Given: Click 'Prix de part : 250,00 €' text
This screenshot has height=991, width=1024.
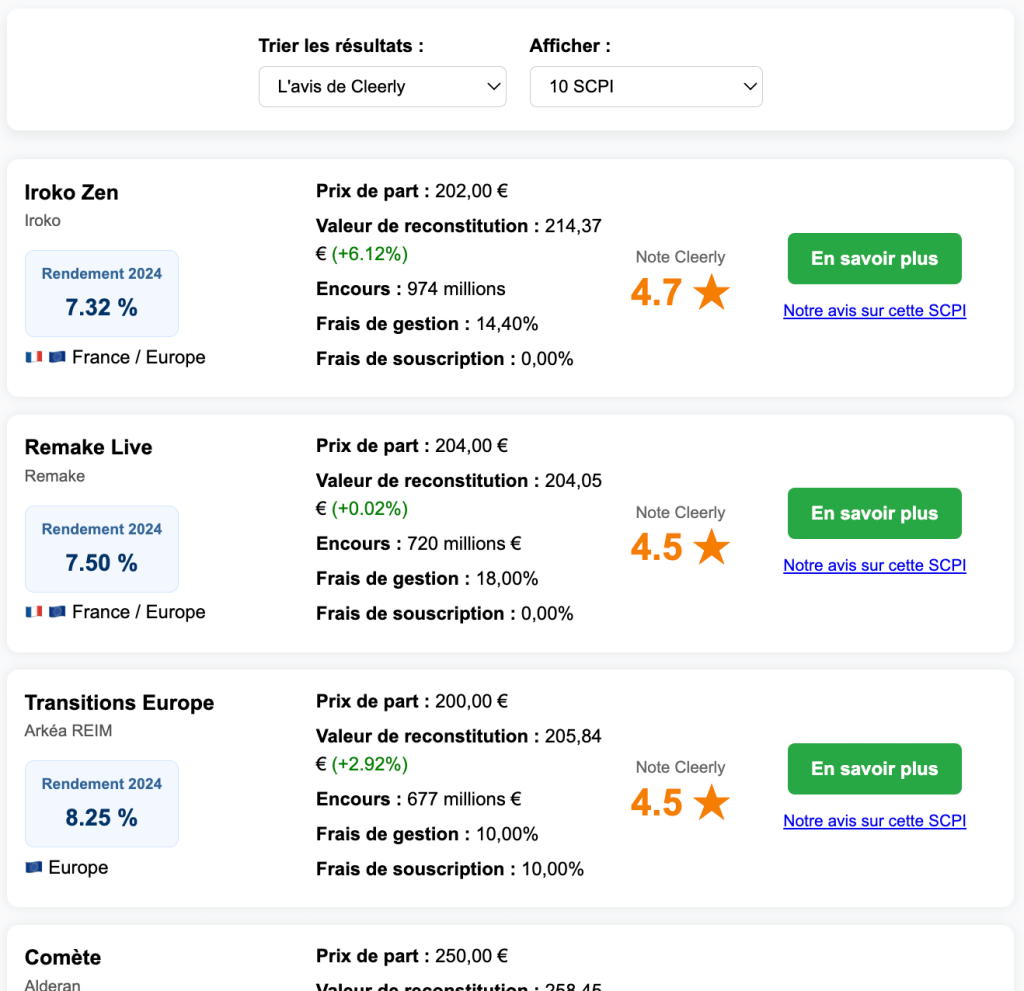Looking at the screenshot, I should point(412,956).
